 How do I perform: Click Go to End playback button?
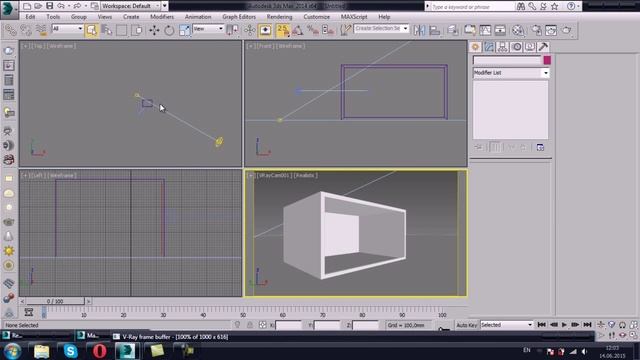[x=587, y=324]
